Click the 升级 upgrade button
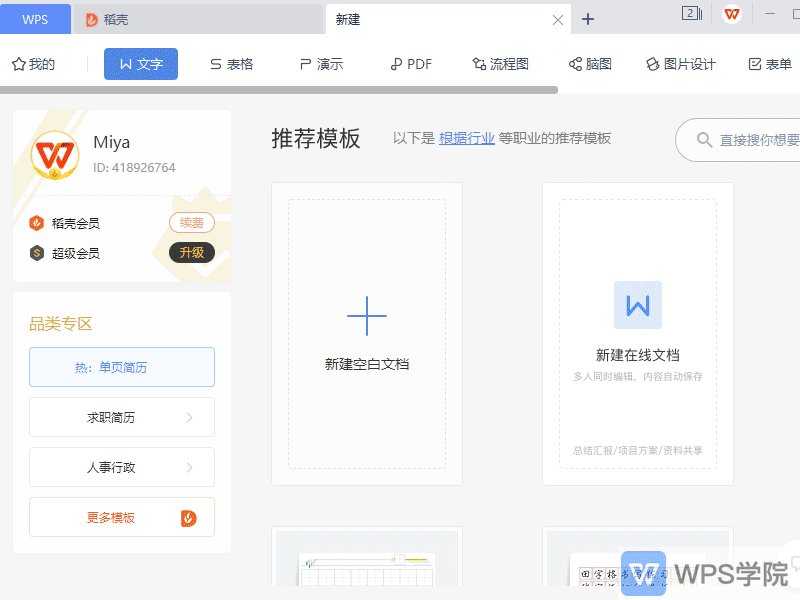This screenshot has height=600, width=800. pos(192,253)
